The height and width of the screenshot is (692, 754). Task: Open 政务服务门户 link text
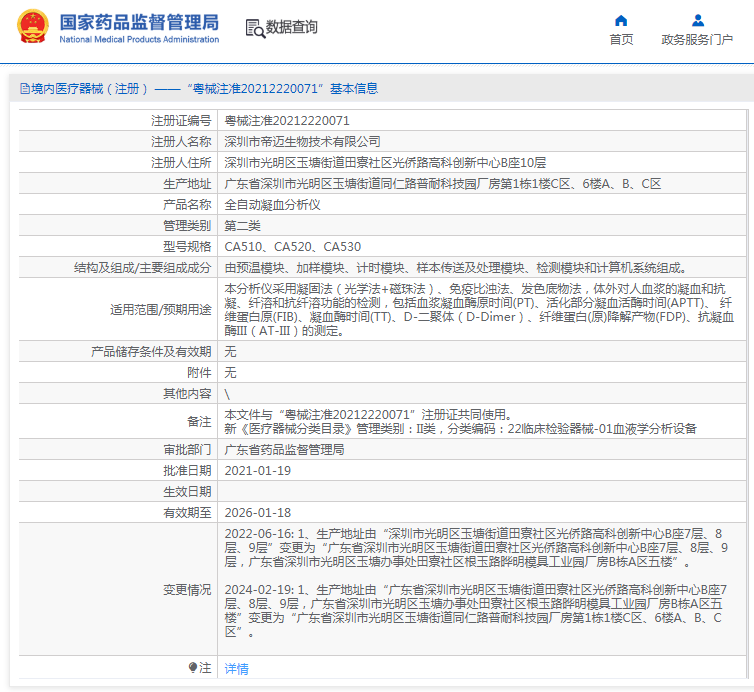tap(697, 39)
